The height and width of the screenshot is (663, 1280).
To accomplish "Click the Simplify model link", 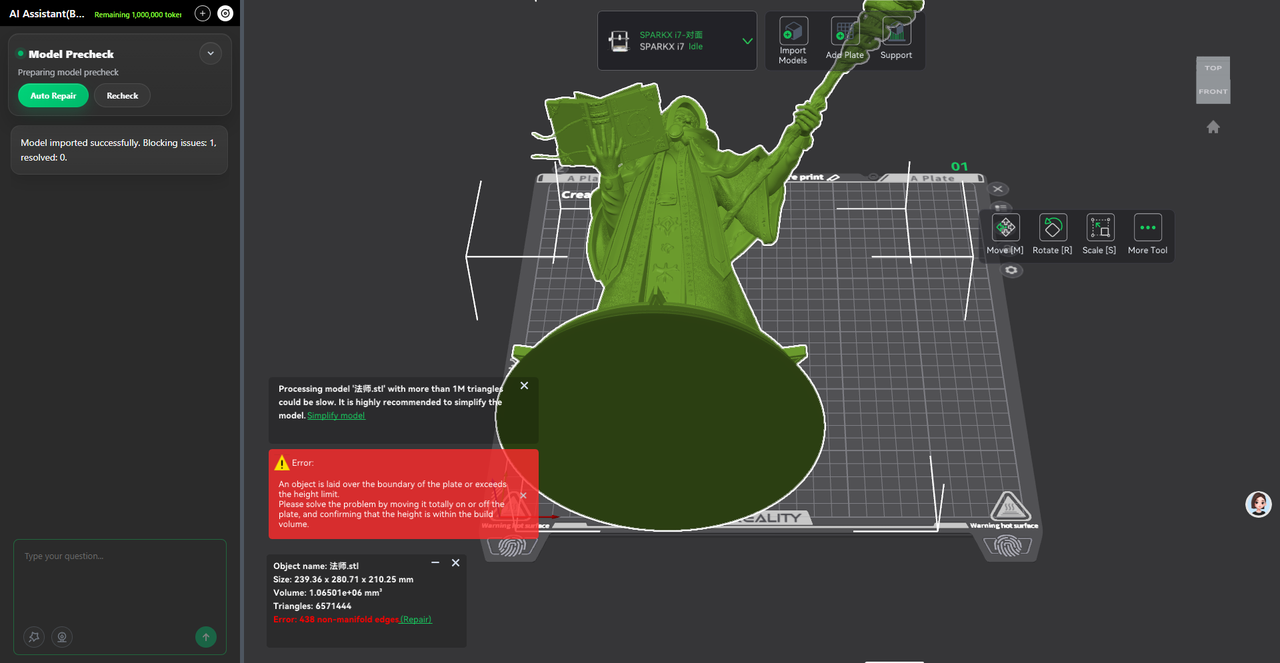I will 336,415.
